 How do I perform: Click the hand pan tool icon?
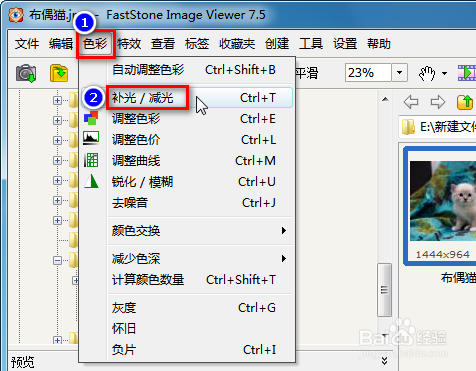coord(427,73)
